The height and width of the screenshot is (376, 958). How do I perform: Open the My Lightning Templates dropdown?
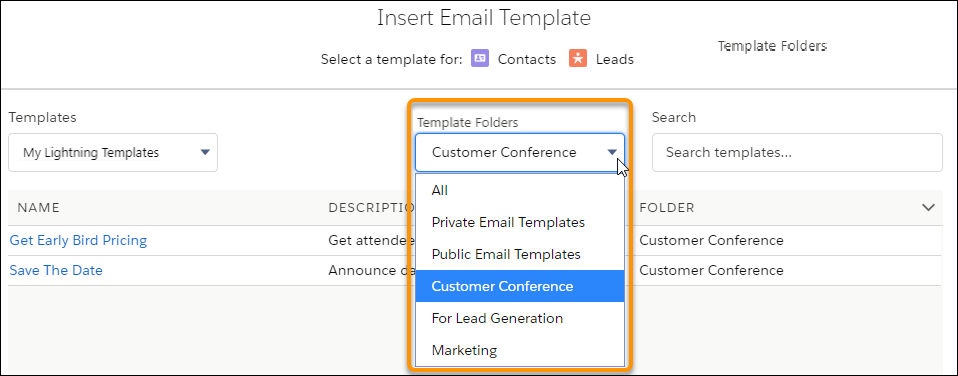pyautogui.click(x=113, y=152)
